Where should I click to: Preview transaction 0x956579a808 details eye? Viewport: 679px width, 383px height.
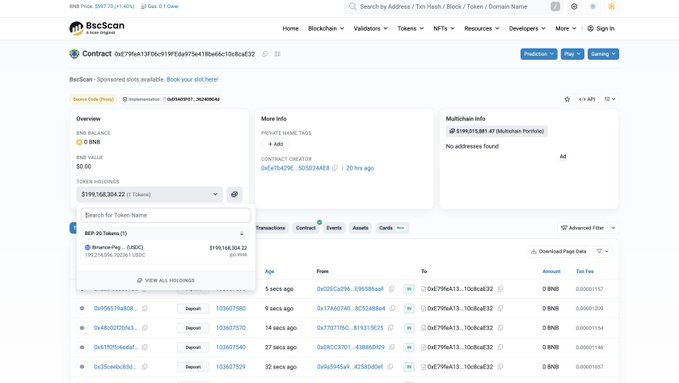pos(82,308)
